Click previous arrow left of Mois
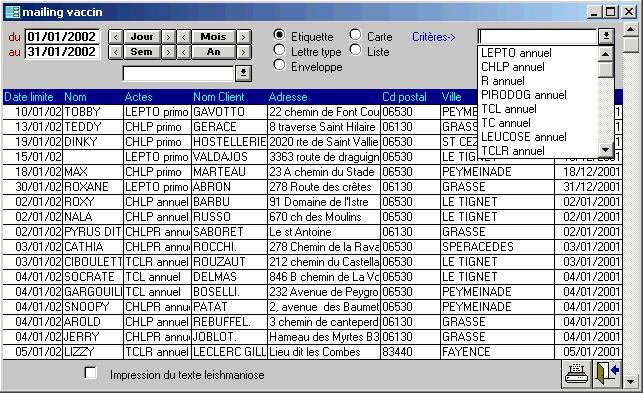The height and width of the screenshot is (393, 643). tap(184, 37)
